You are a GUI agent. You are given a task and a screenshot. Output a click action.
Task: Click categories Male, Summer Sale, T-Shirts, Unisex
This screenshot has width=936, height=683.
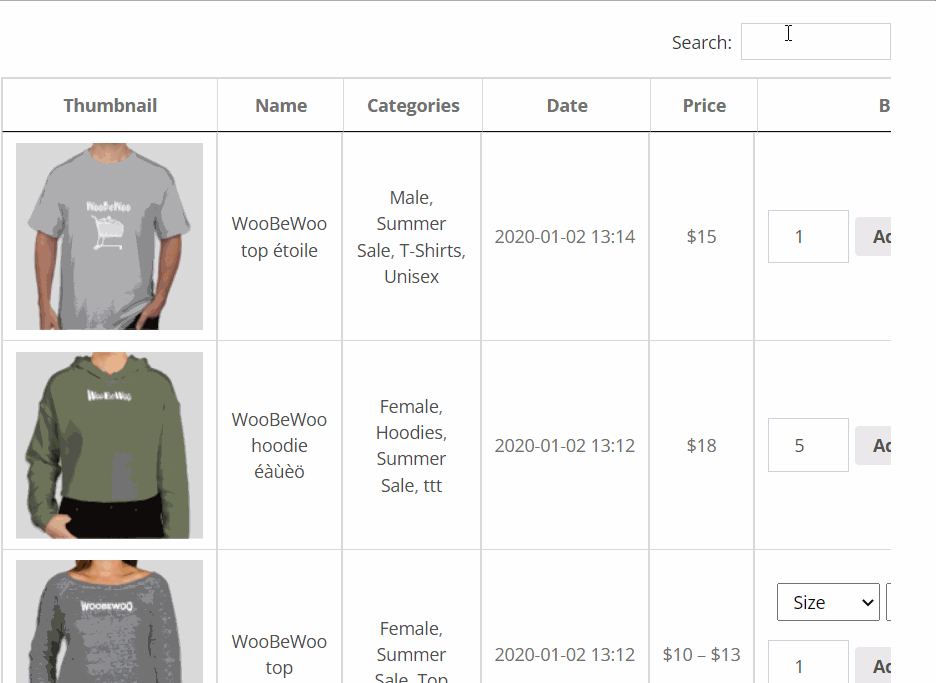click(411, 237)
